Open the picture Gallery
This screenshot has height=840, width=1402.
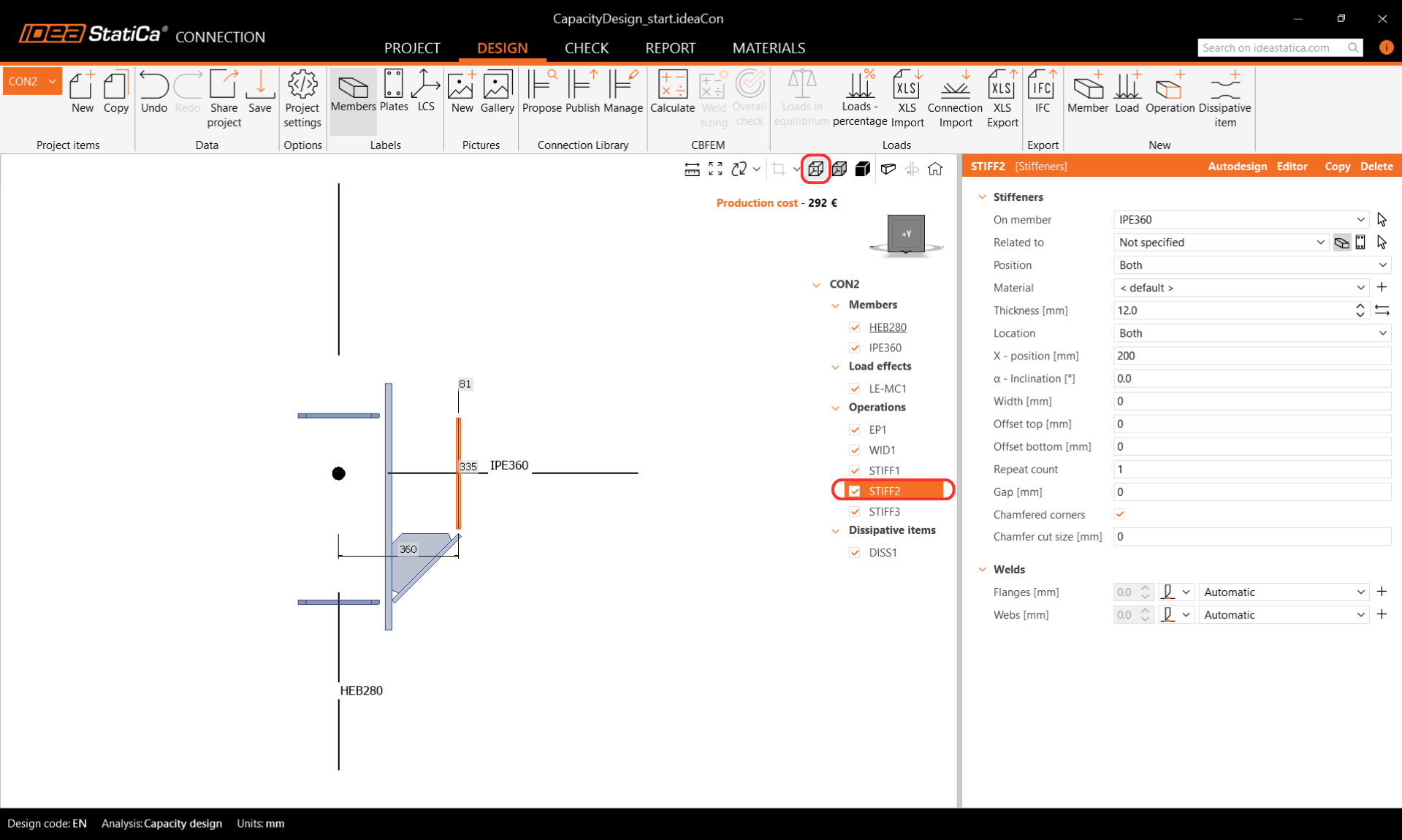pos(498,92)
